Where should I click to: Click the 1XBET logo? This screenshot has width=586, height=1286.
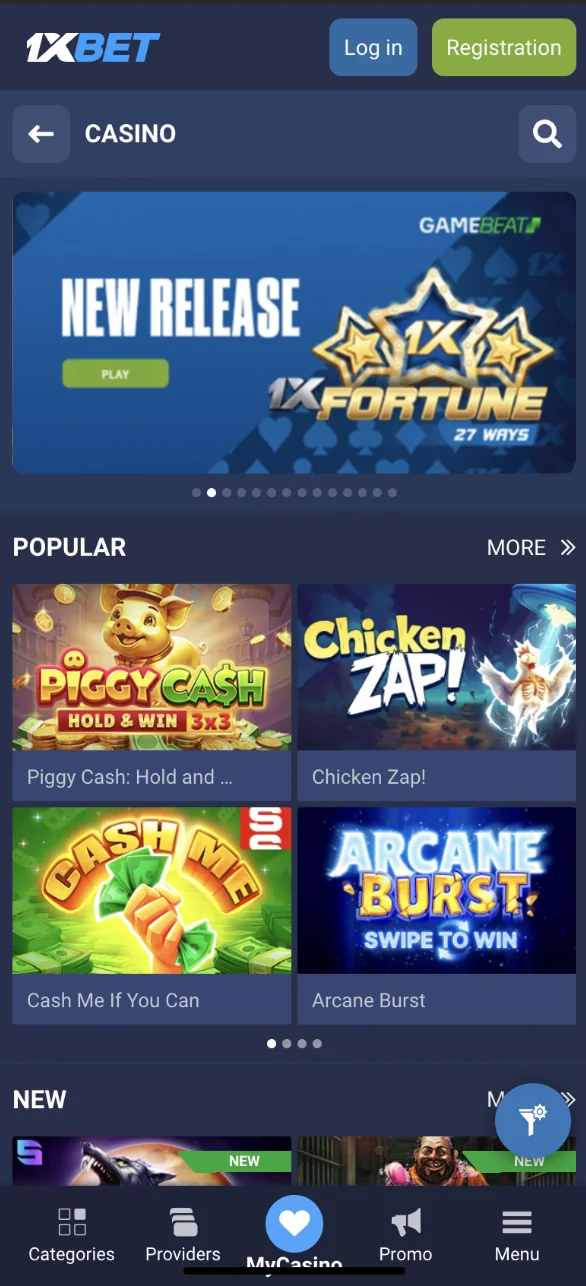click(x=93, y=47)
